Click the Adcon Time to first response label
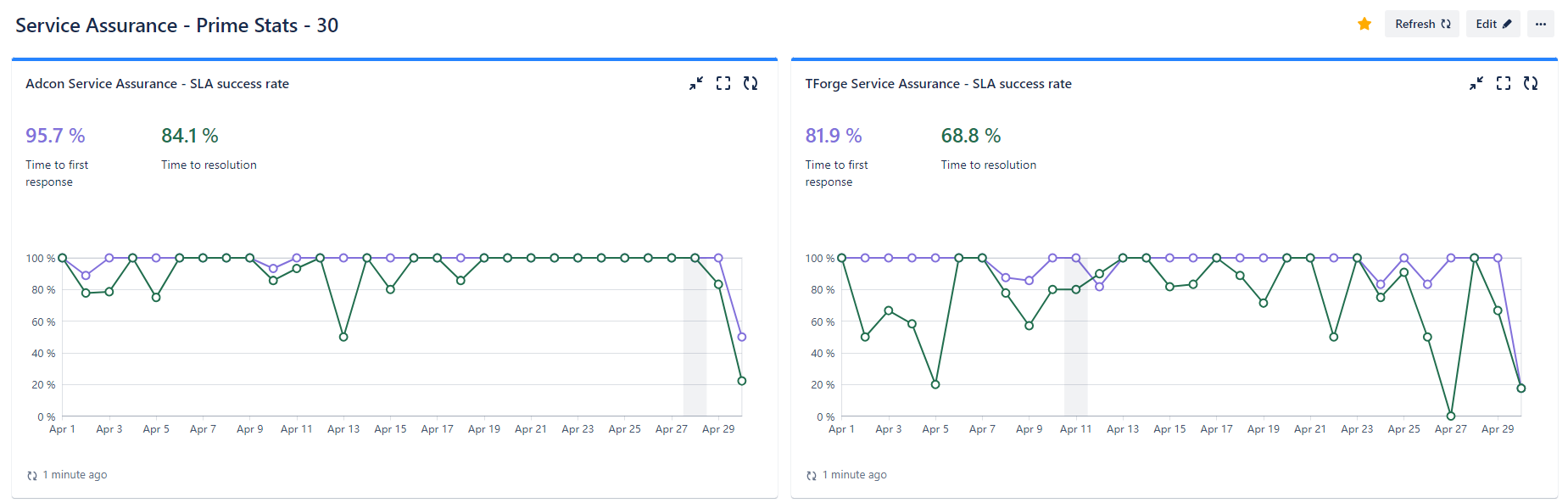The width and height of the screenshot is (1568, 503). pyautogui.click(x=57, y=173)
